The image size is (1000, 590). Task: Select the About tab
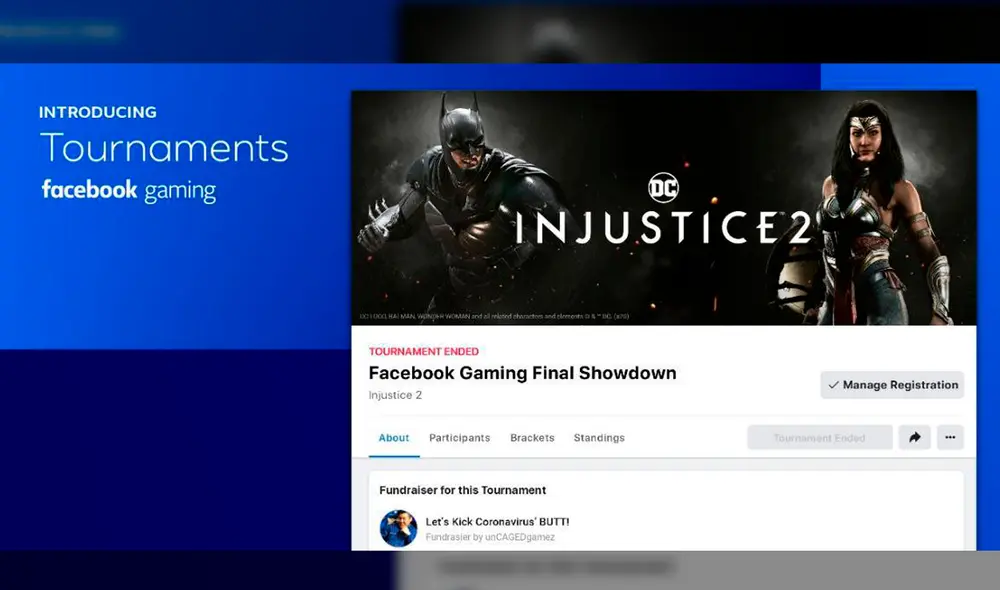[393, 438]
